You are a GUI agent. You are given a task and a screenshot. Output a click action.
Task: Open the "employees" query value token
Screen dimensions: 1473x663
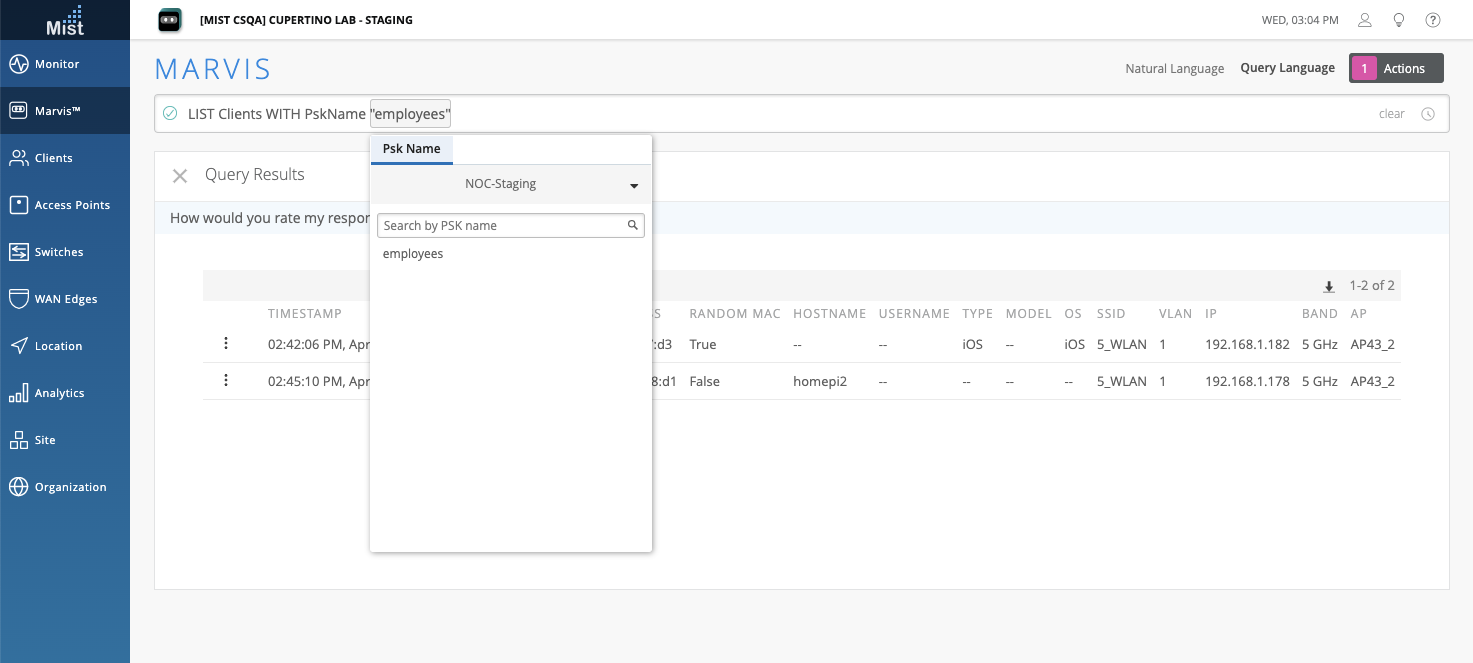tap(410, 114)
